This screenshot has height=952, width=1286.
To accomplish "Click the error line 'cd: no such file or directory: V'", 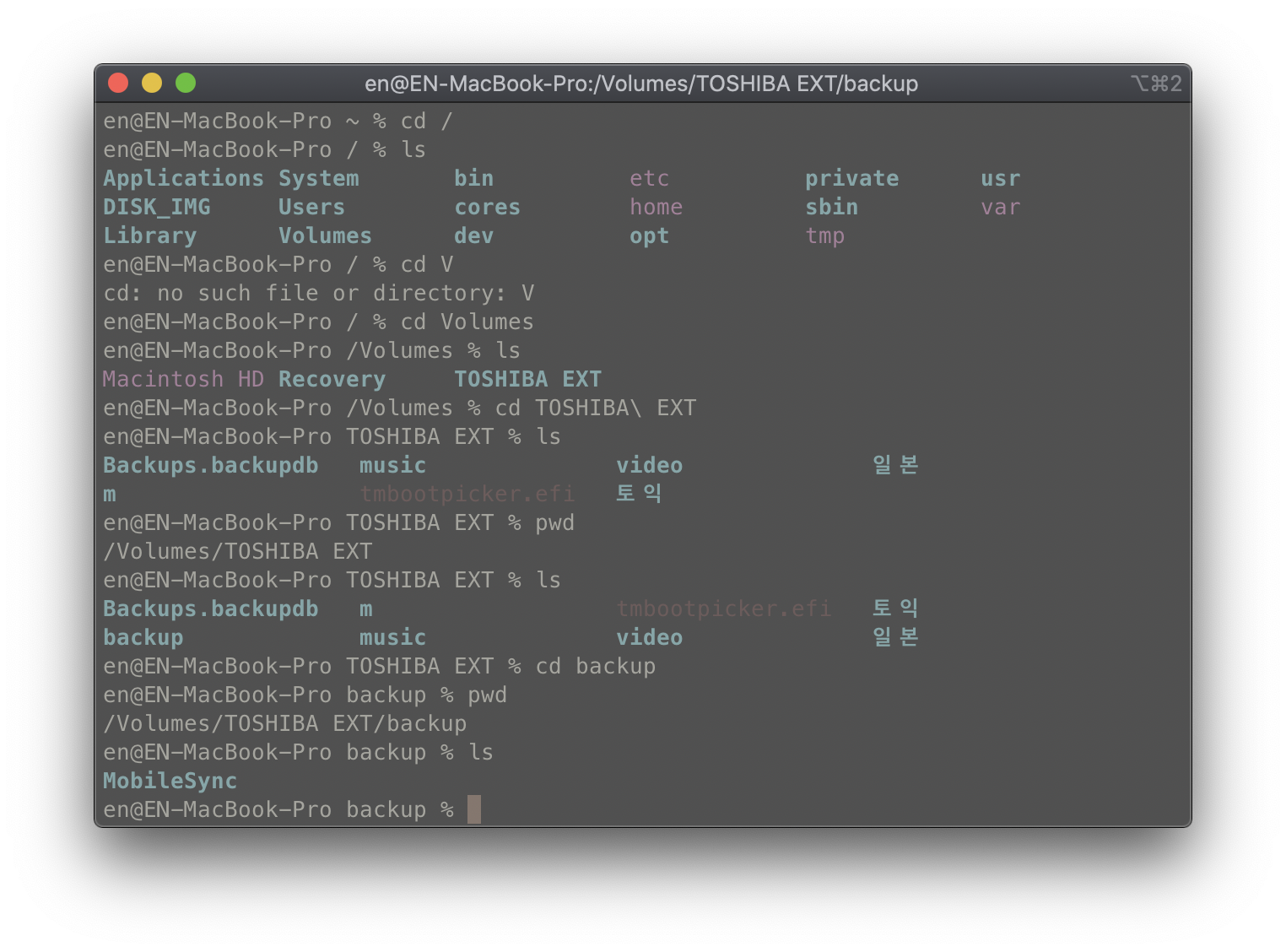I will tap(319, 294).
